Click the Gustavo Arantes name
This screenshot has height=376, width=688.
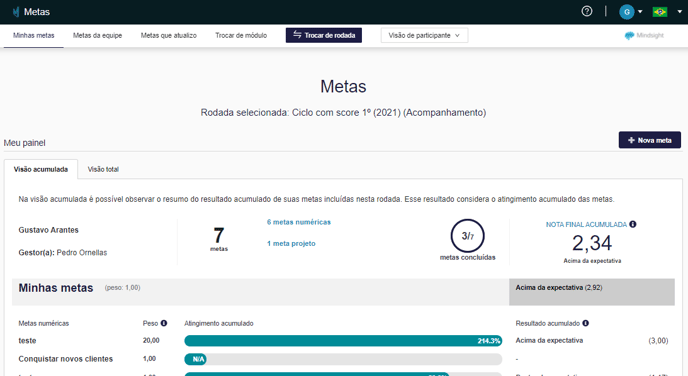(48, 230)
